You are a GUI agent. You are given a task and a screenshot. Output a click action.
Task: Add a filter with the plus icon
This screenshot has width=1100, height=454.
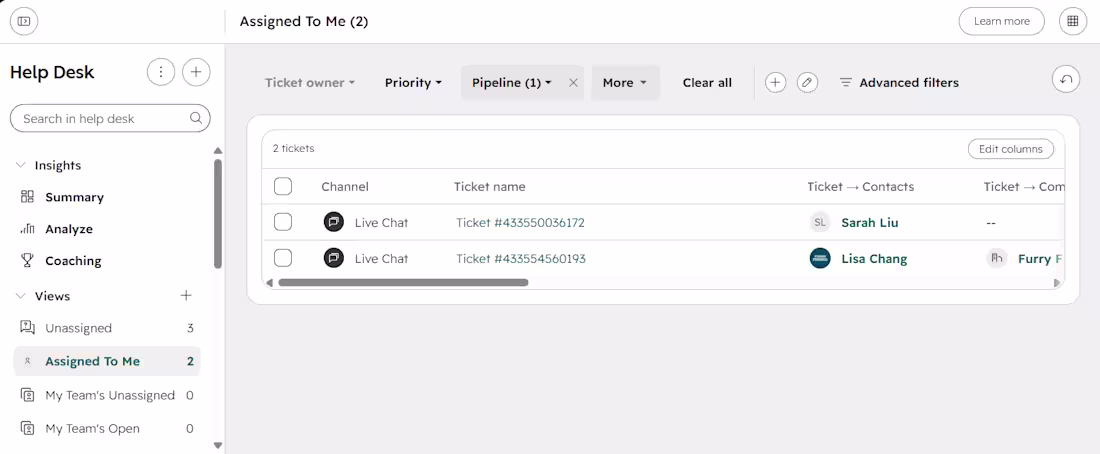coord(775,83)
